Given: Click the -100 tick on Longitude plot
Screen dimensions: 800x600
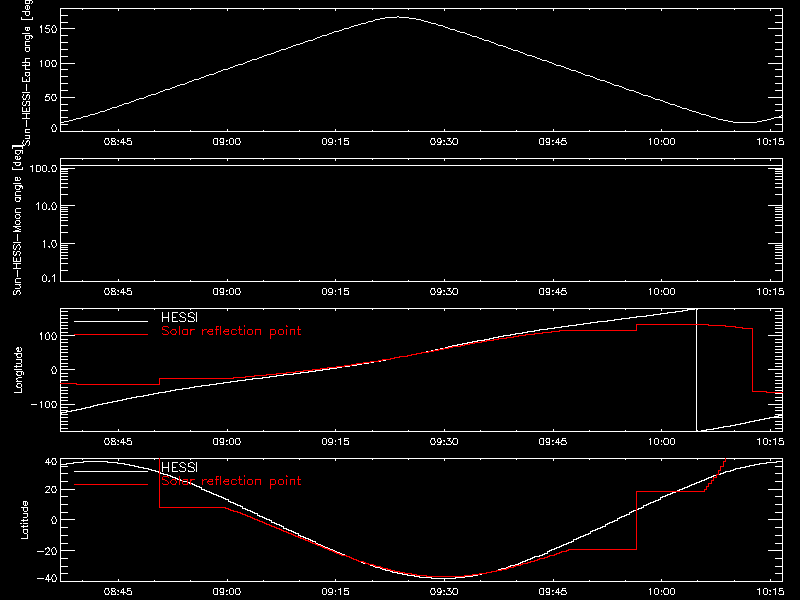Looking at the screenshot, I should [44, 404].
